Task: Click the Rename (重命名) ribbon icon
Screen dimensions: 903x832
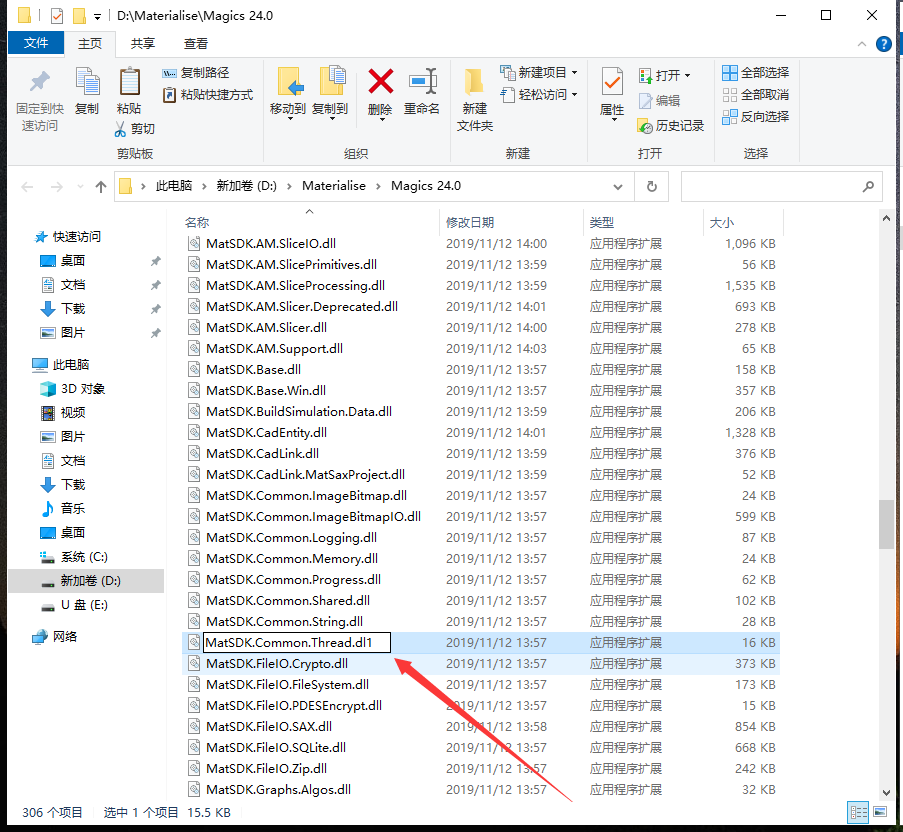Action: [x=422, y=82]
